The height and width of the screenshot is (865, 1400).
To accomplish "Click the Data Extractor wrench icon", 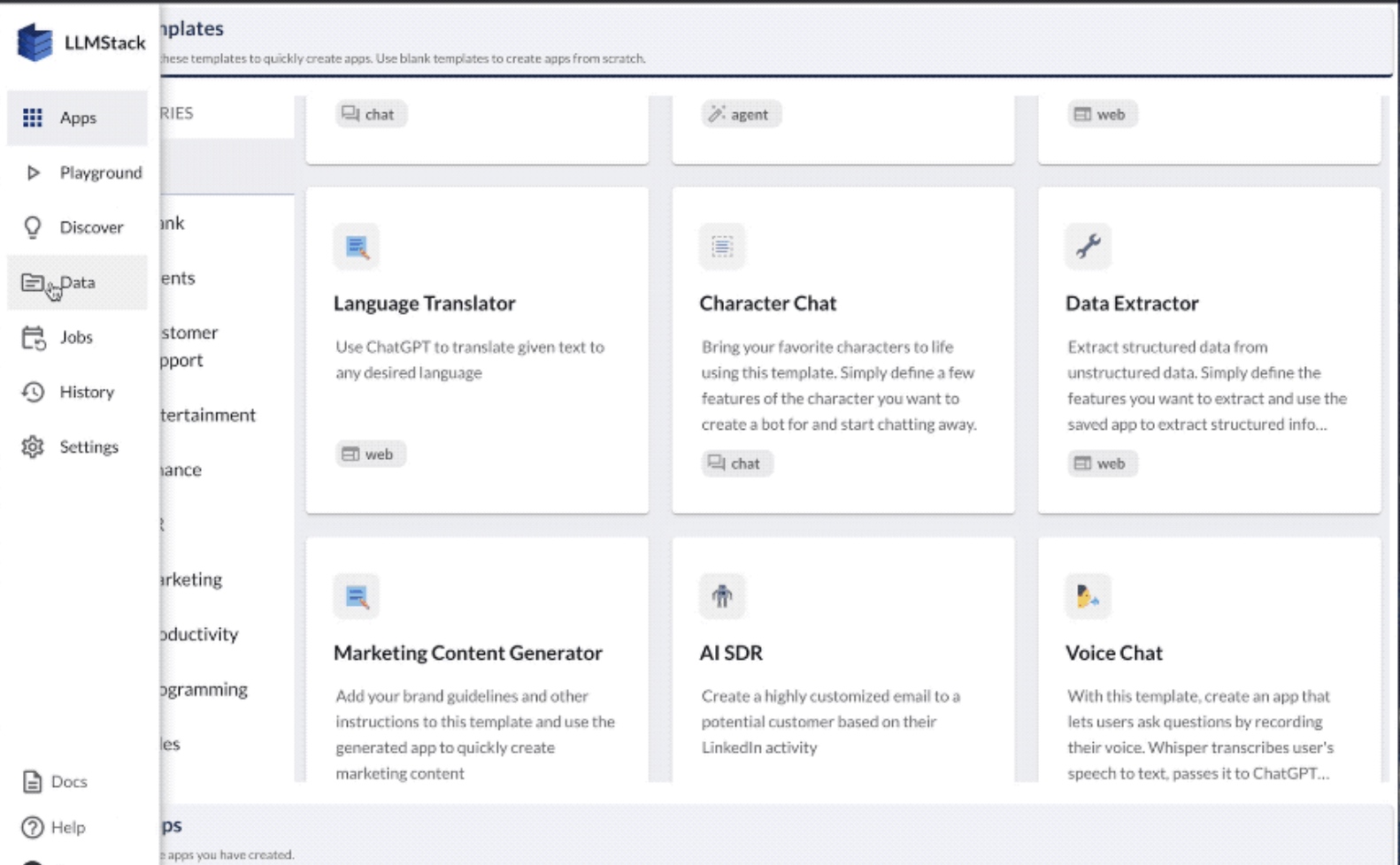I will [1088, 247].
